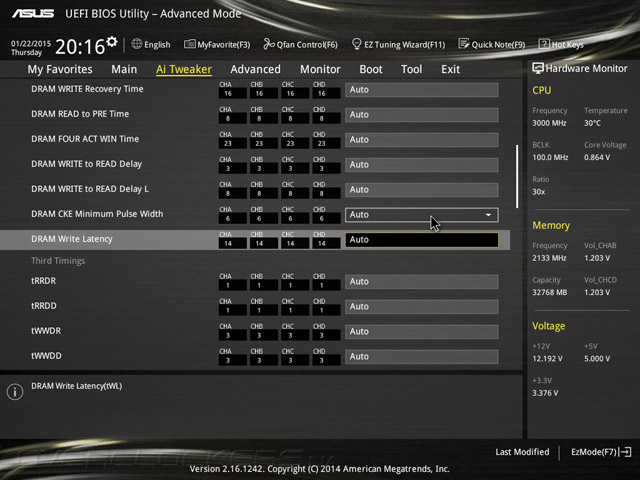Image resolution: width=640 pixels, height=480 pixels.
Task: Go to the Exit tab
Action: 450,69
